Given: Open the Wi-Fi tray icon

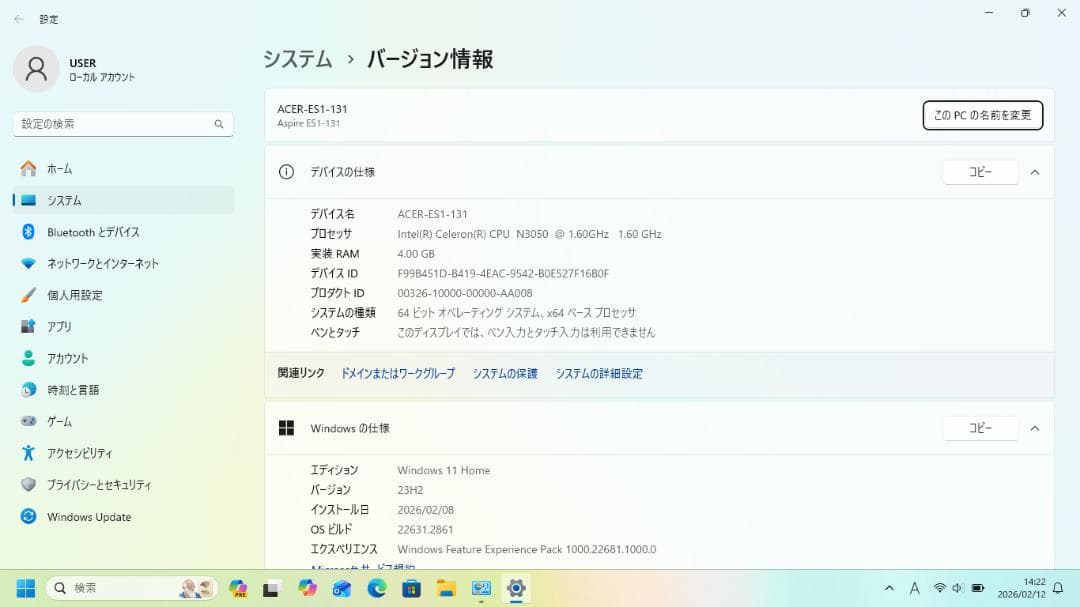Looking at the screenshot, I should (x=939, y=588).
